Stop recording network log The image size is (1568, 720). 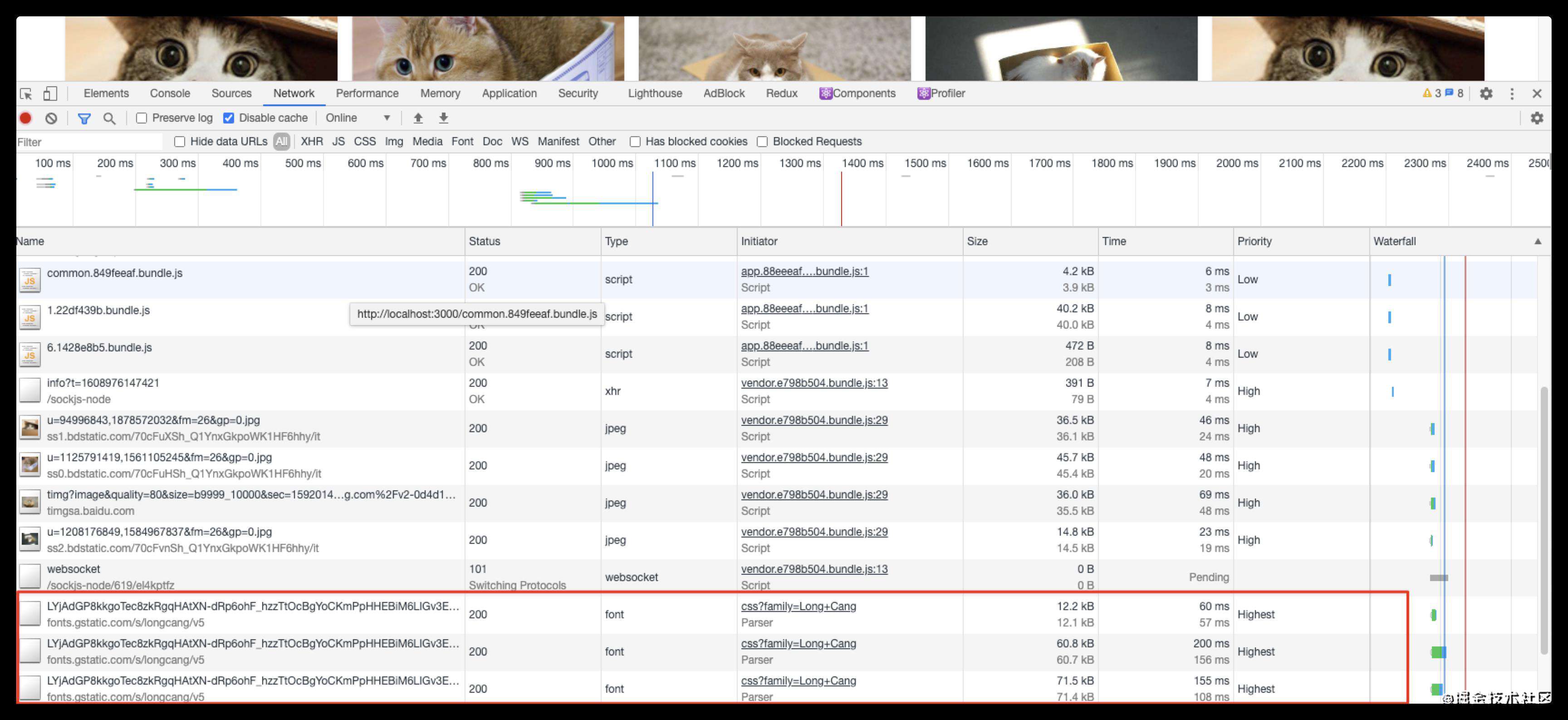[x=25, y=118]
